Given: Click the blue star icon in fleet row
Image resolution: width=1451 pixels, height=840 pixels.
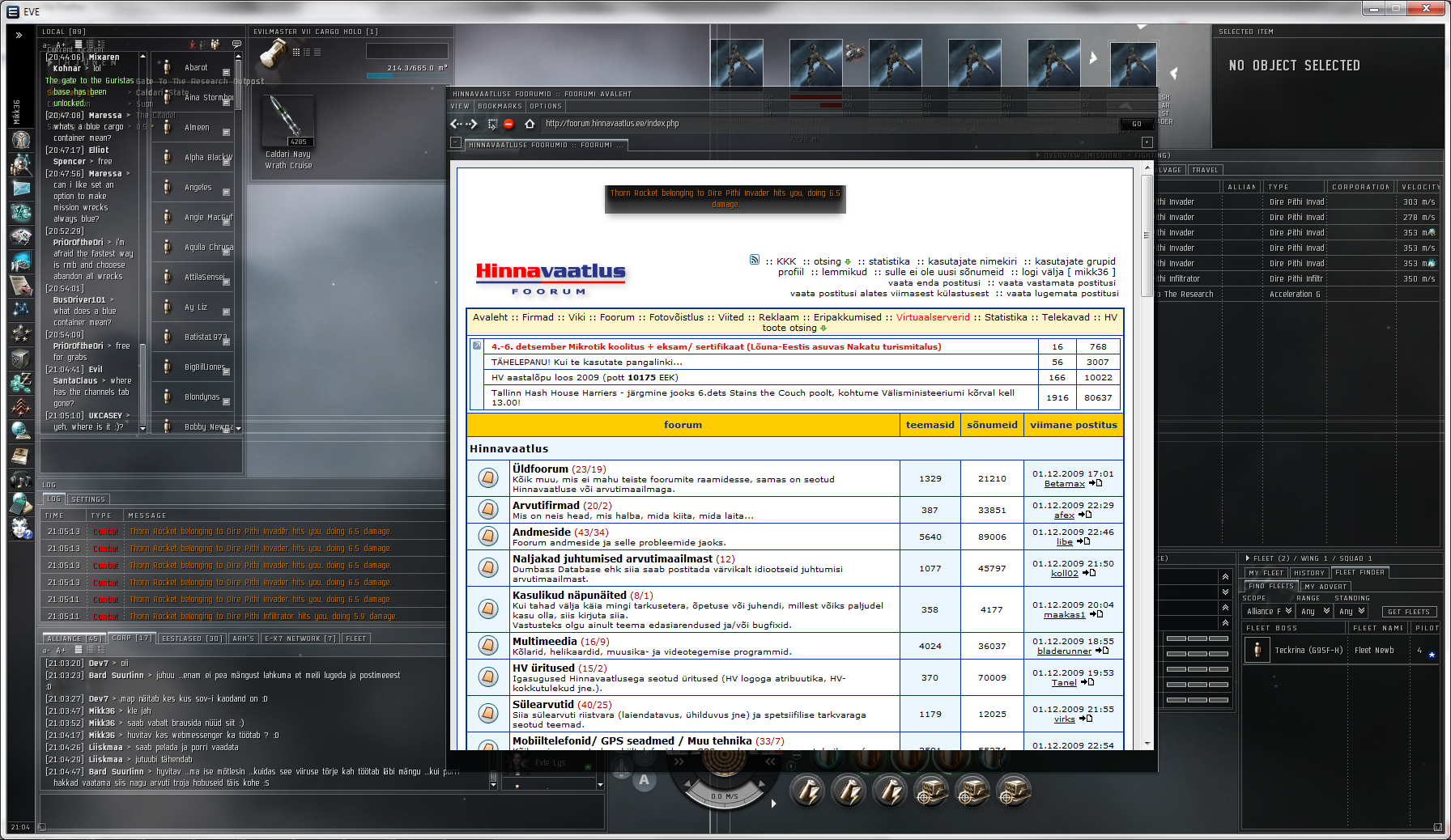Looking at the screenshot, I should 1432,654.
